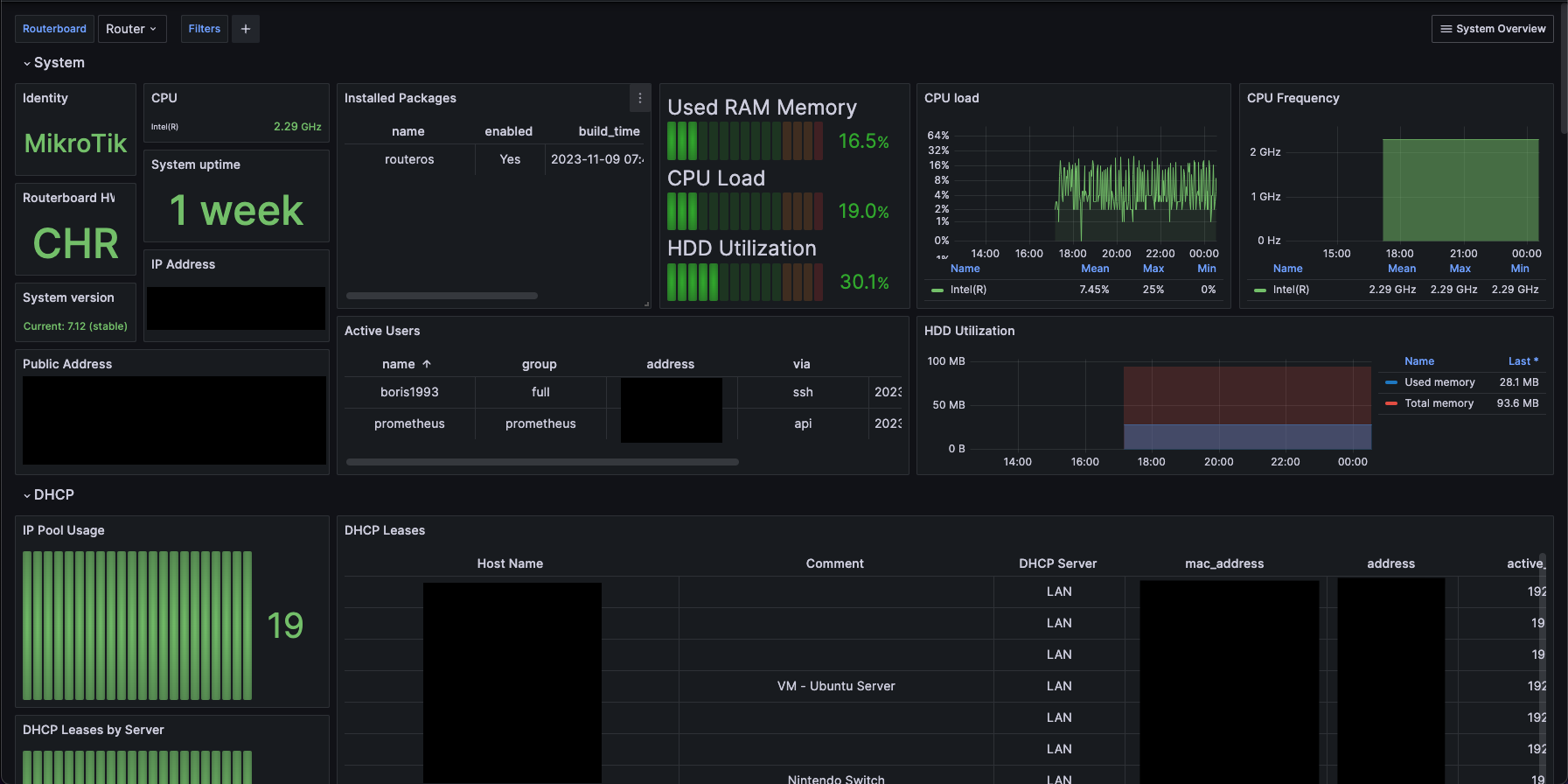Select the boris1993 user cell
Image resolution: width=1568 pixels, height=784 pixels.
pyautogui.click(x=409, y=392)
